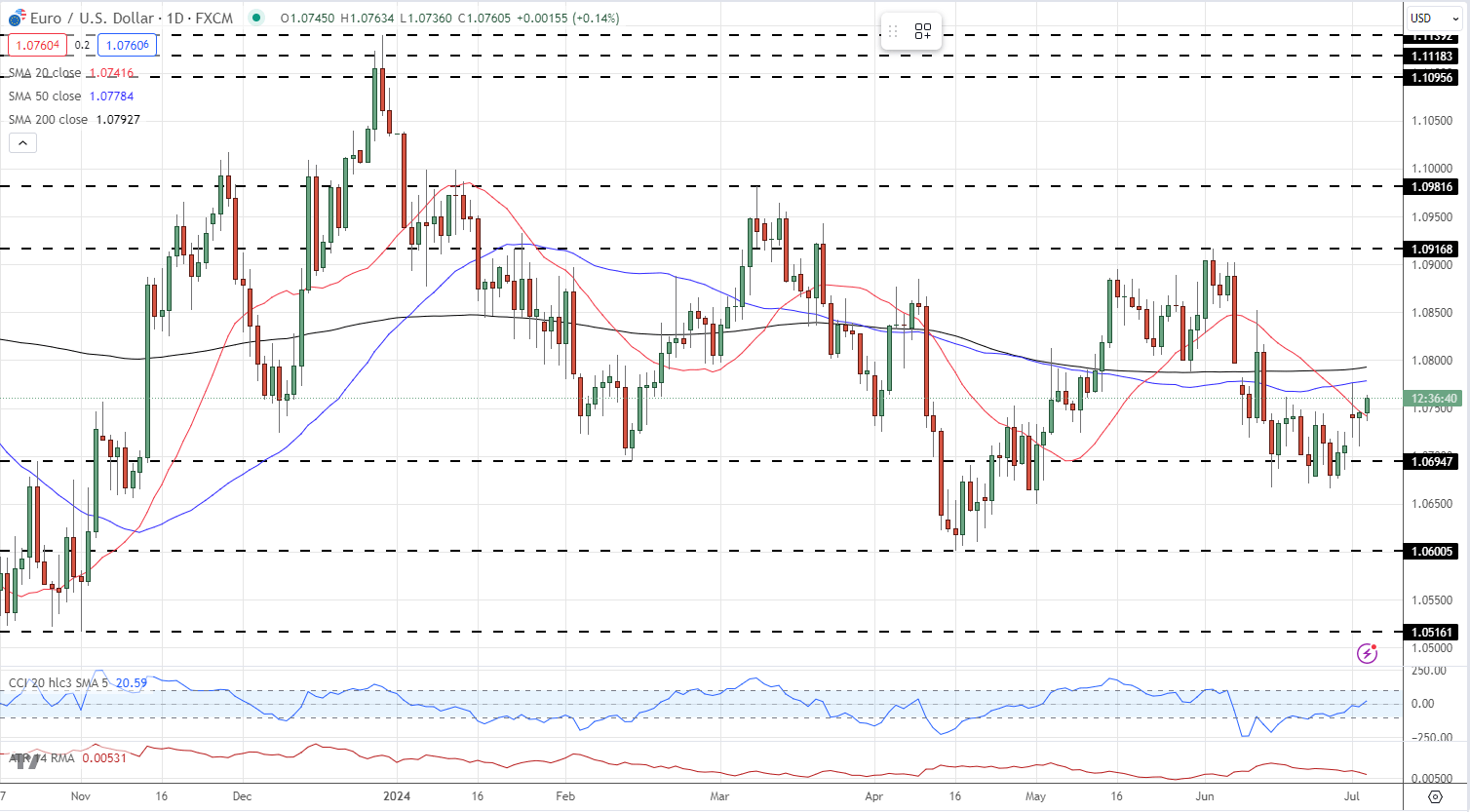The width and height of the screenshot is (1470, 812).
Task: Grab the floating toolbar drag handle
Action: click(892, 31)
